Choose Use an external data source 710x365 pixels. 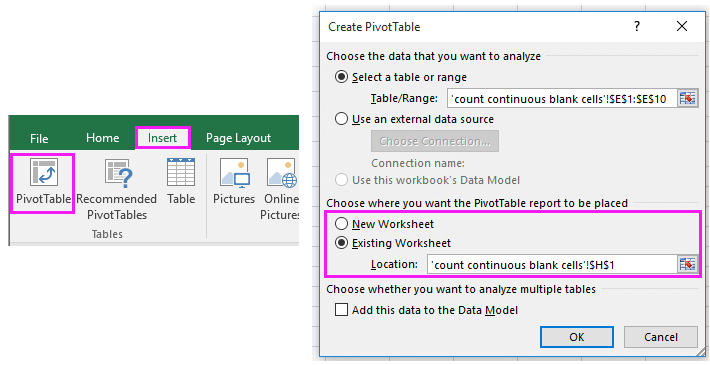click(414, 119)
